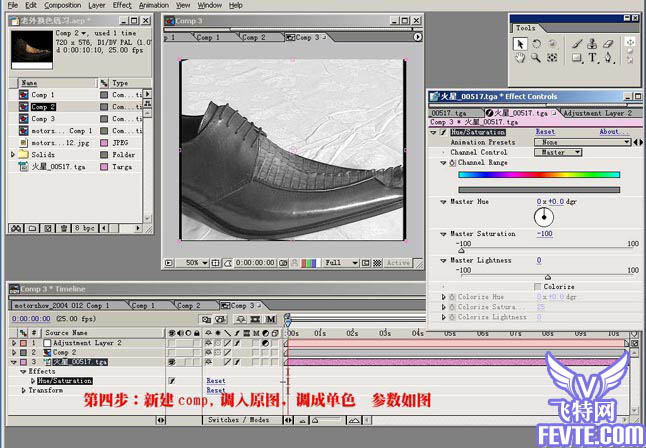Toggle live update icon in Timeline
The width and height of the screenshot is (646, 448).
(206, 319)
